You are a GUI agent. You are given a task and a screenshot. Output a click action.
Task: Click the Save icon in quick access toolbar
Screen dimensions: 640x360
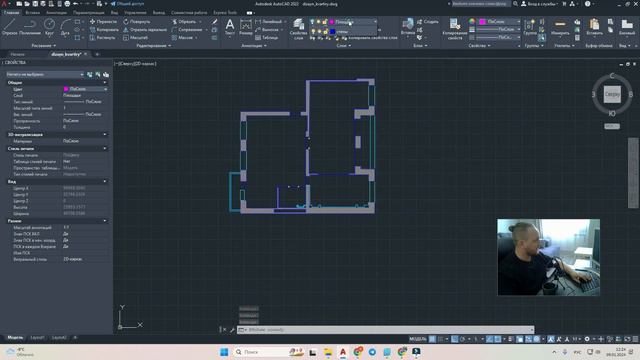pyautogui.click(x=35, y=4)
